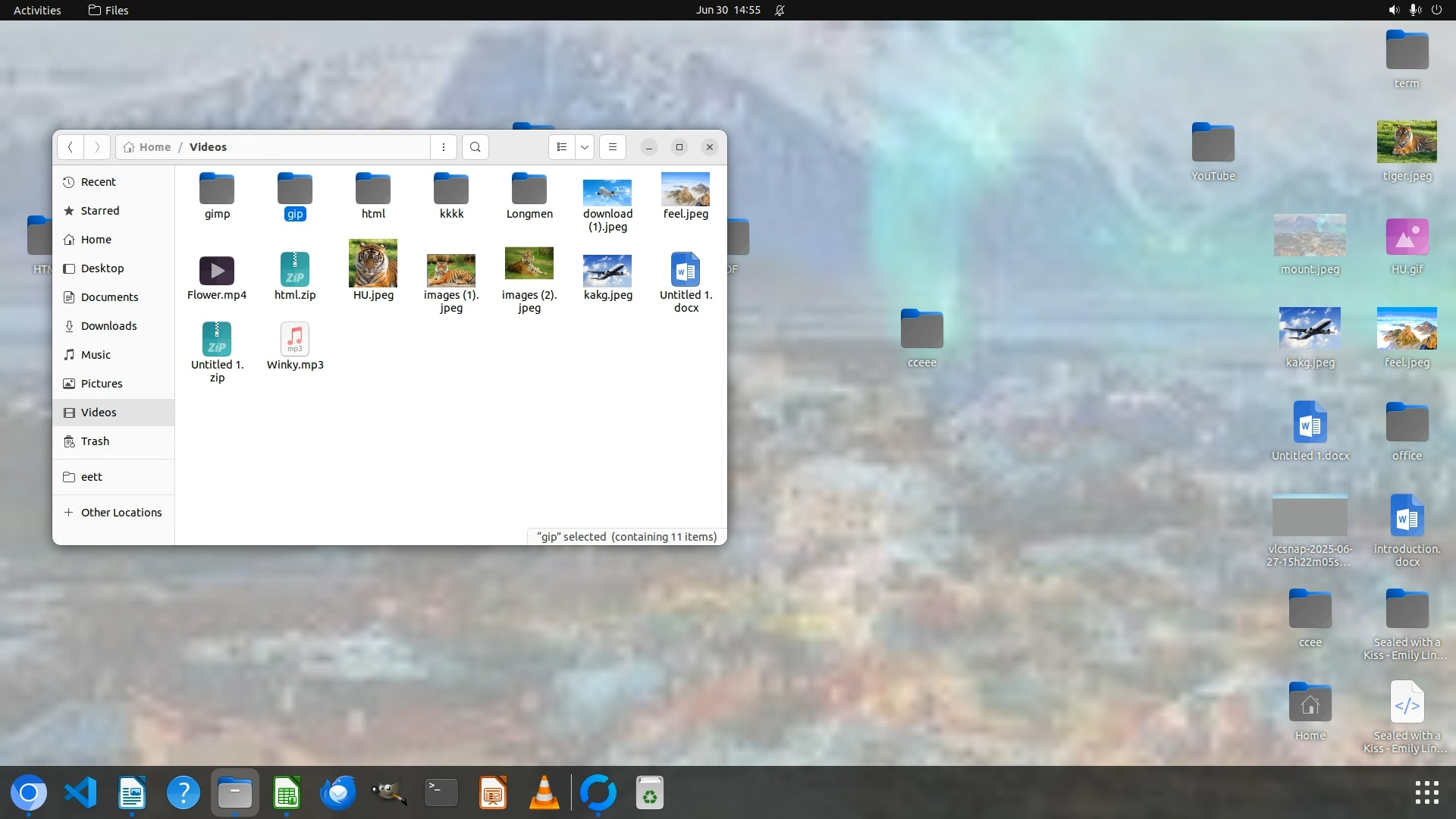Open view options dropdown arrow
Image resolution: width=1456 pixels, height=819 pixels.
(585, 147)
